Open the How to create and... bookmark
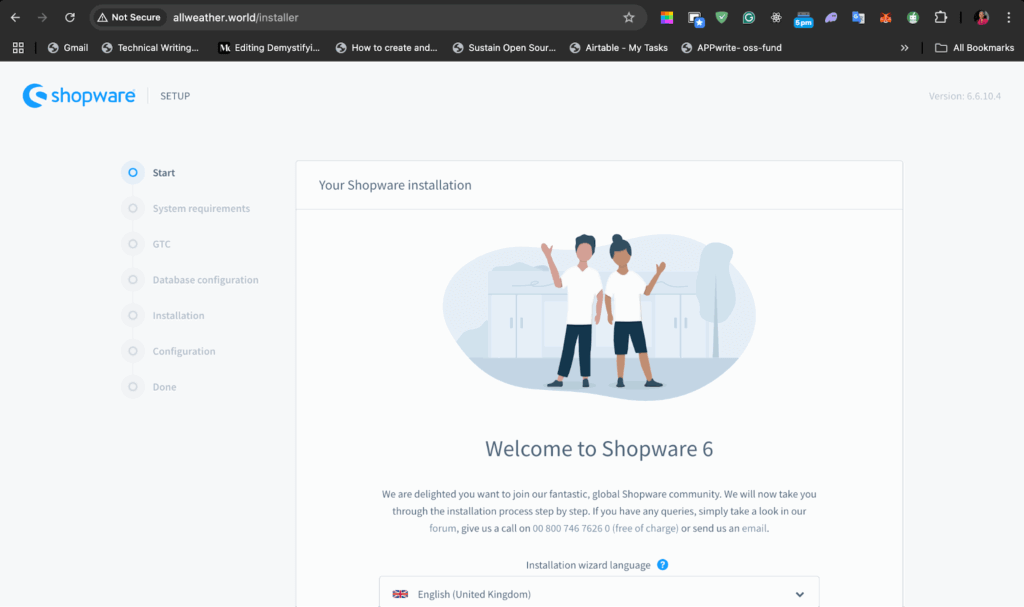 point(387,48)
